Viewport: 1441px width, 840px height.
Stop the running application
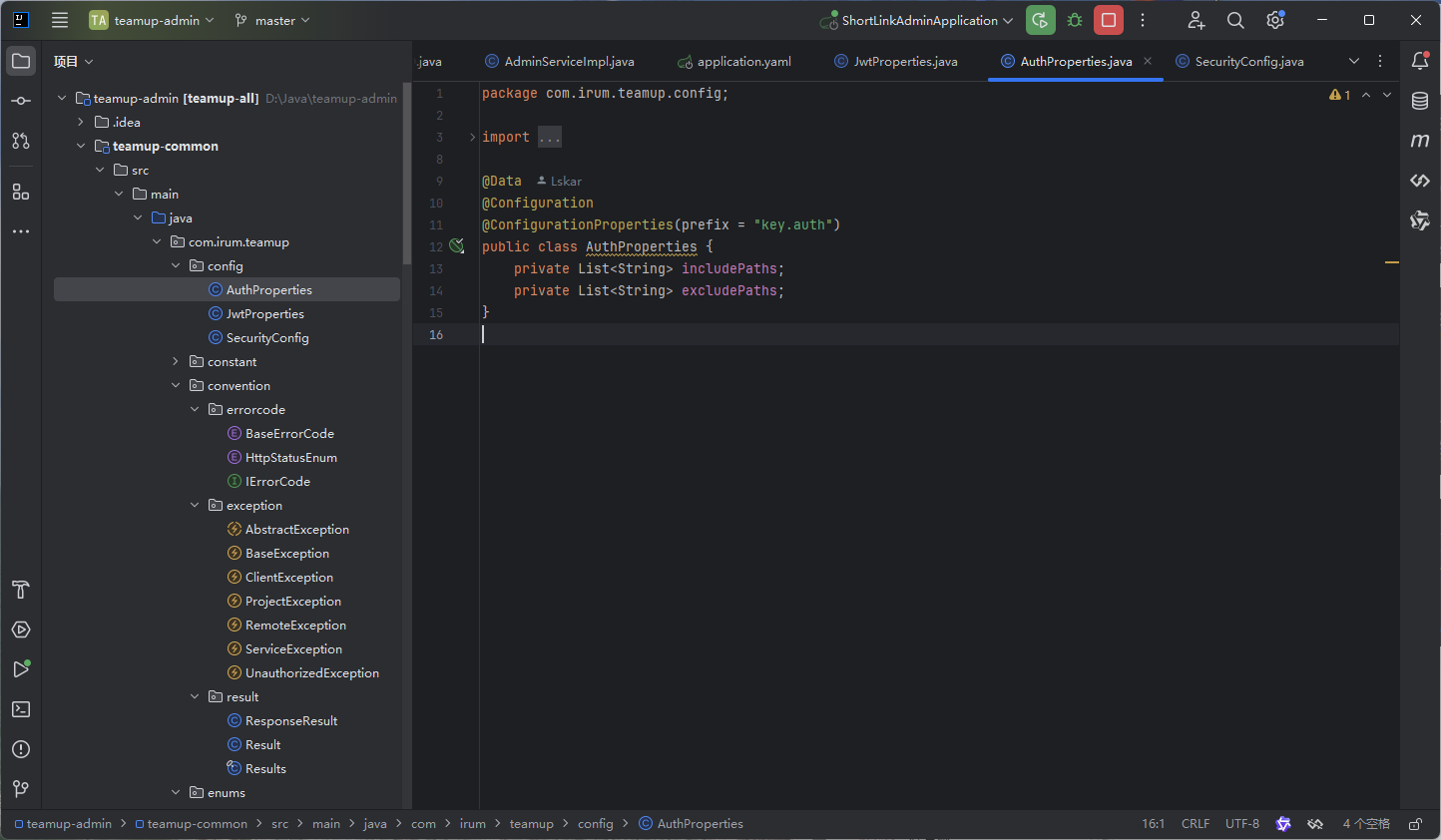coord(1109,20)
